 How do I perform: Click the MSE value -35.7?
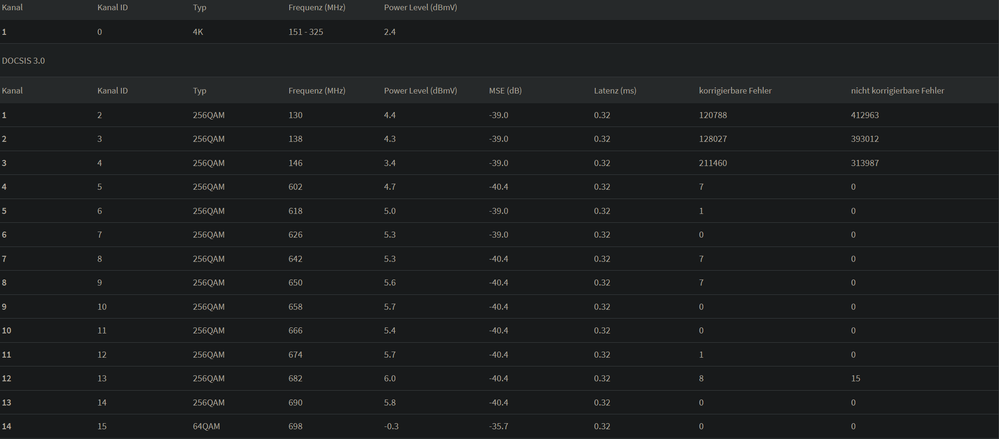click(x=500, y=427)
